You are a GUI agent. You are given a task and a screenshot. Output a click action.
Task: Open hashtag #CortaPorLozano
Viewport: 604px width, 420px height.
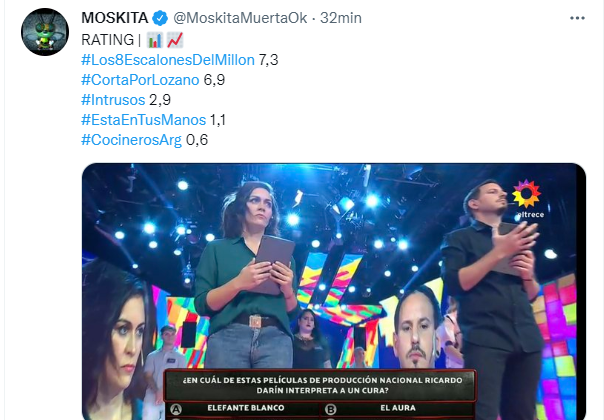(x=140, y=80)
